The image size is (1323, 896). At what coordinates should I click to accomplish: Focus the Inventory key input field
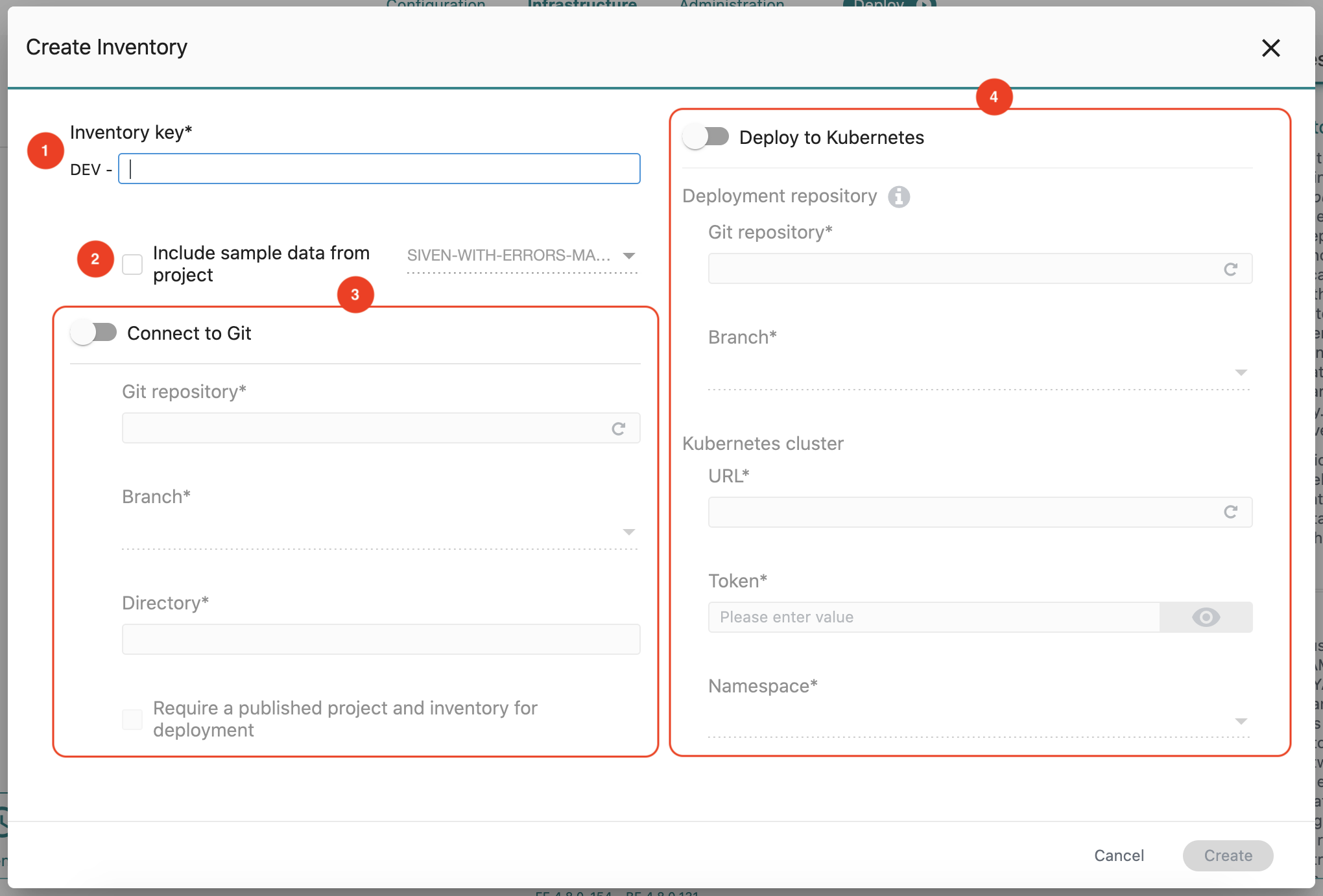pyautogui.click(x=379, y=169)
